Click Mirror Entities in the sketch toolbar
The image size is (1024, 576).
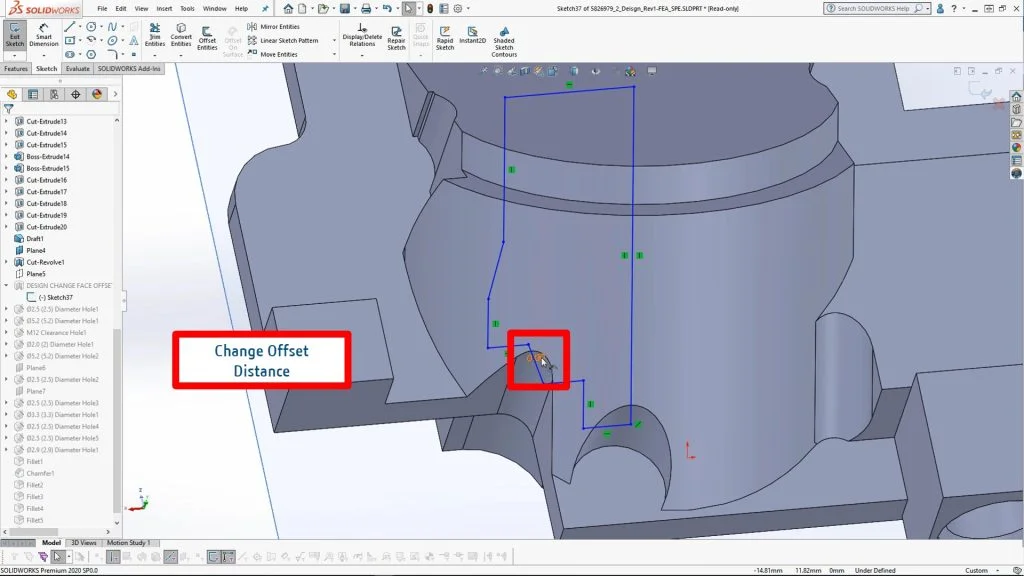click(x=279, y=27)
